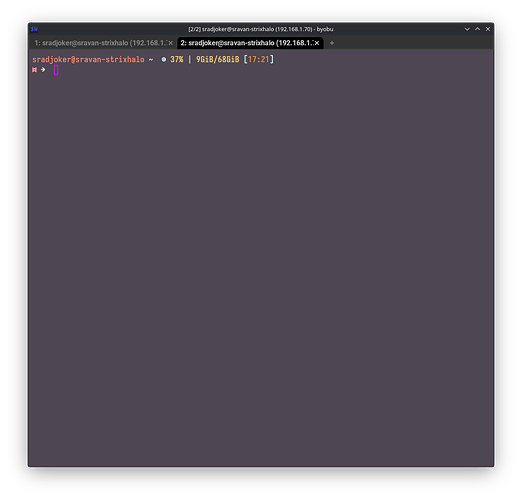Close the byobu terminal window
522x500 pixels.
488,29
